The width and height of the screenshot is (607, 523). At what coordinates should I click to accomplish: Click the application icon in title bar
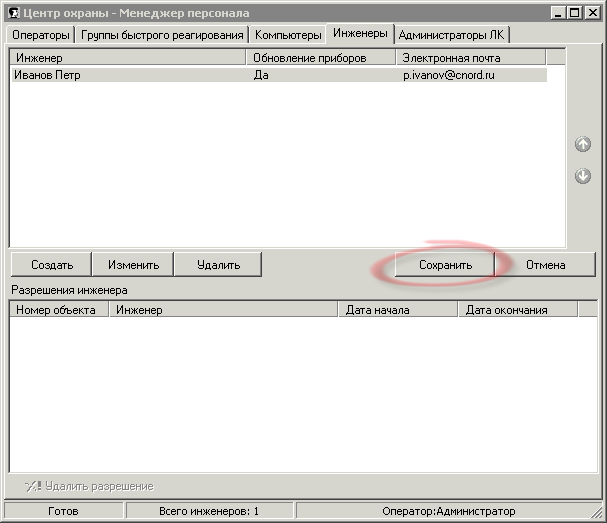pyautogui.click(x=14, y=13)
